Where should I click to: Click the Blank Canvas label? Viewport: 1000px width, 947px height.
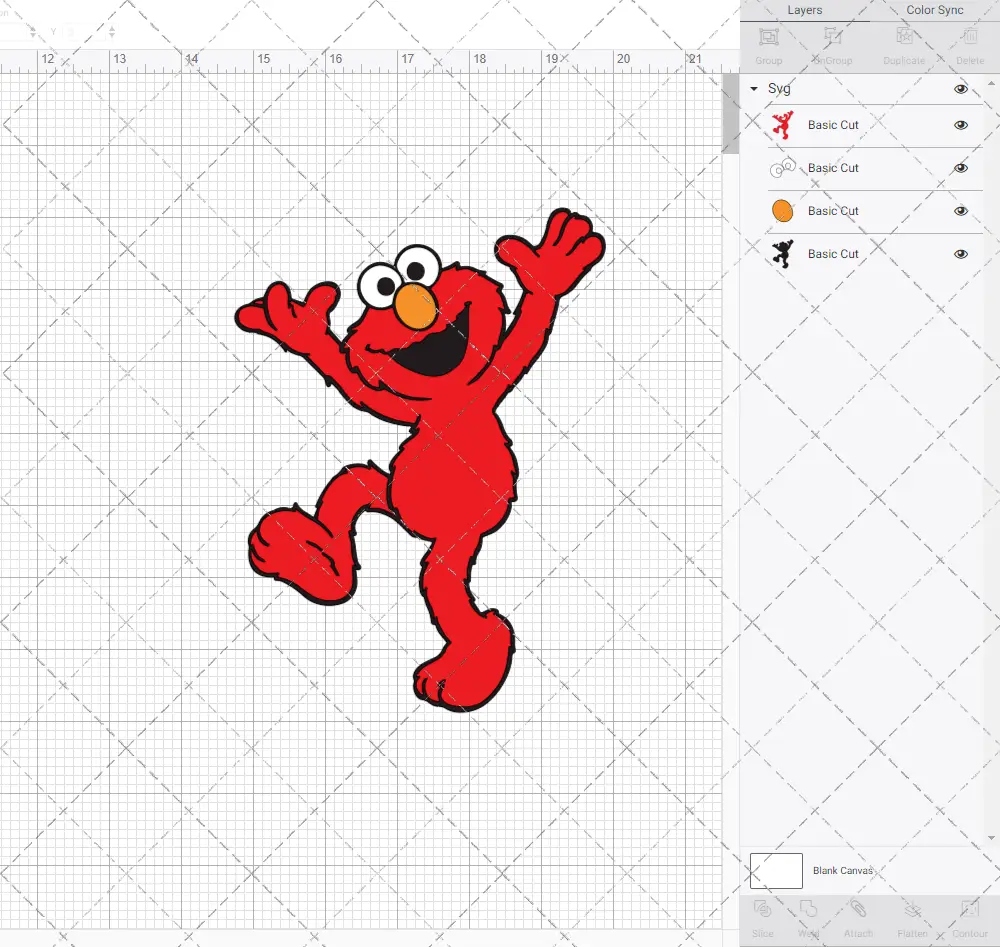842,870
